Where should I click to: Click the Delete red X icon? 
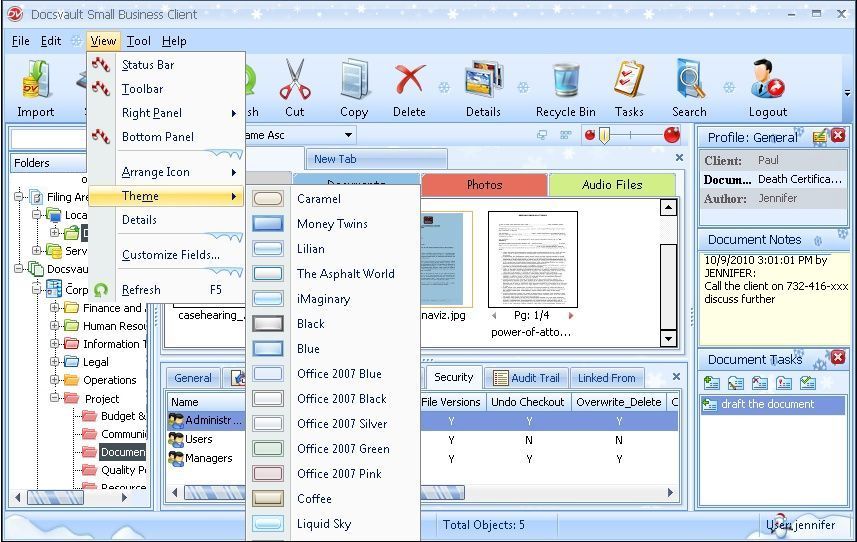pyautogui.click(x=409, y=79)
